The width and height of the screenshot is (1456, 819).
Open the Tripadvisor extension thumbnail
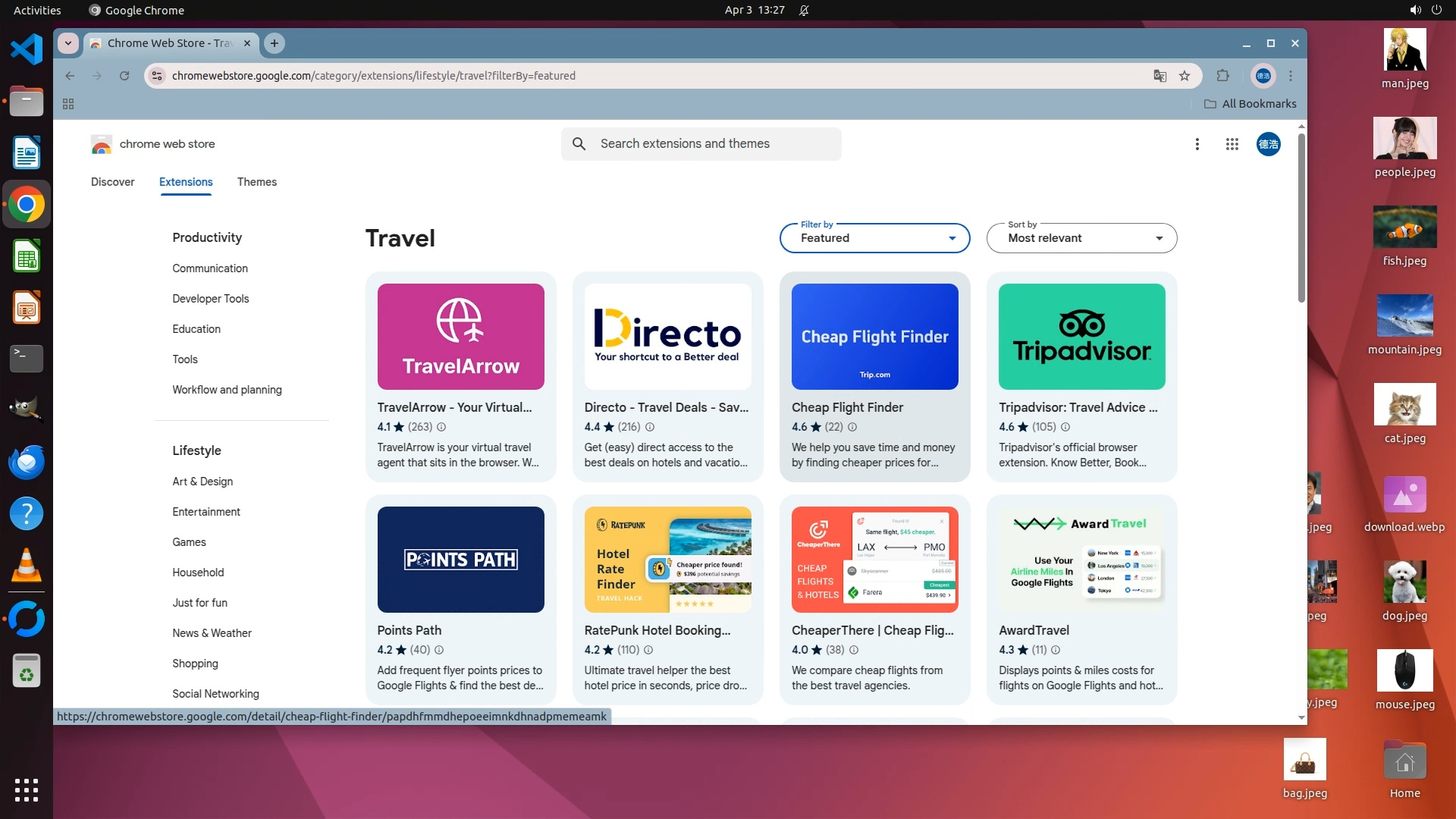[1081, 337]
